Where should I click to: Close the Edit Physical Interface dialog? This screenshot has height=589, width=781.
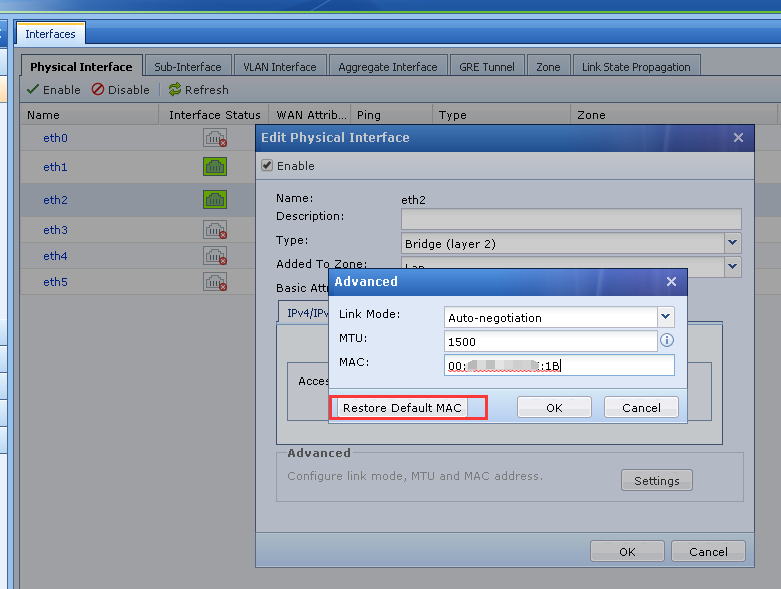738,138
